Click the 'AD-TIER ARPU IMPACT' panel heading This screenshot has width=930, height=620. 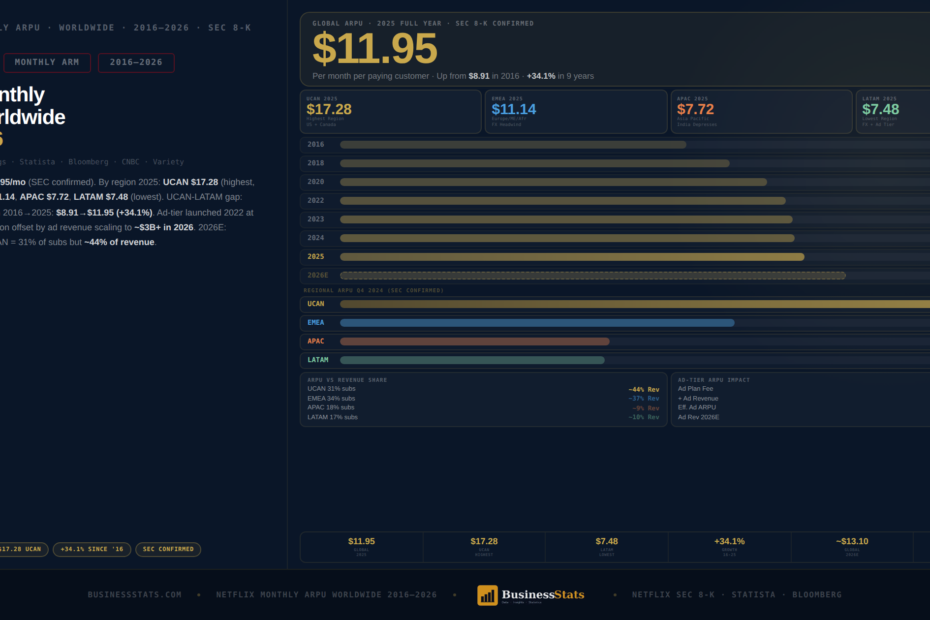point(714,380)
